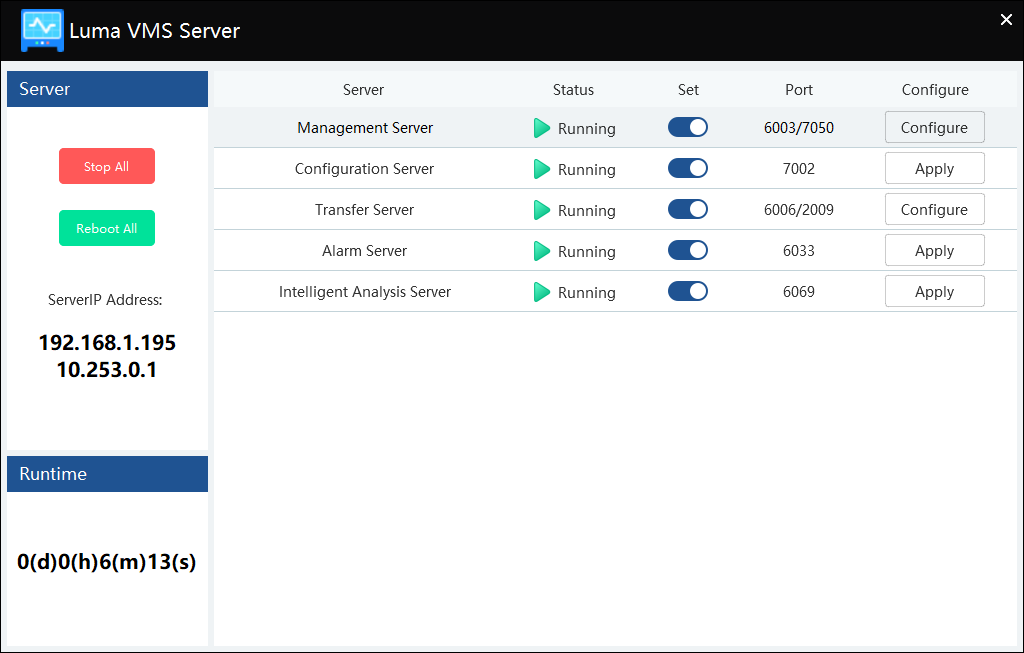Disable the Intelligent Analysis Server toggle
This screenshot has width=1024, height=653.
tap(688, 291)
